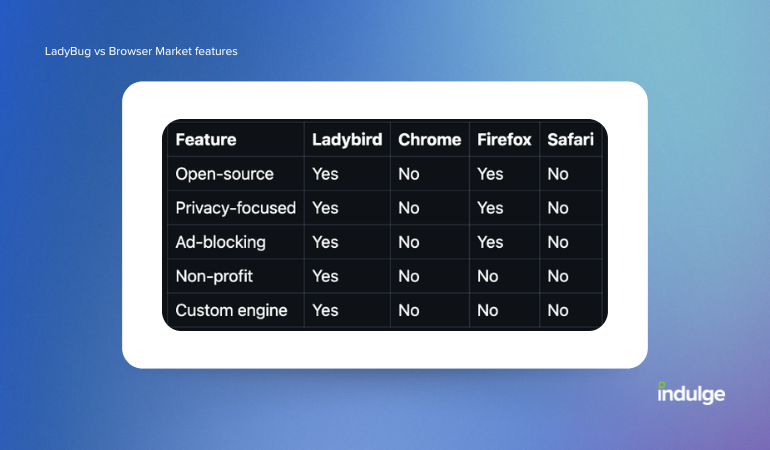Click Chrome's No for Non-profit
Viewport: 770px width, 450px height.
409,276
